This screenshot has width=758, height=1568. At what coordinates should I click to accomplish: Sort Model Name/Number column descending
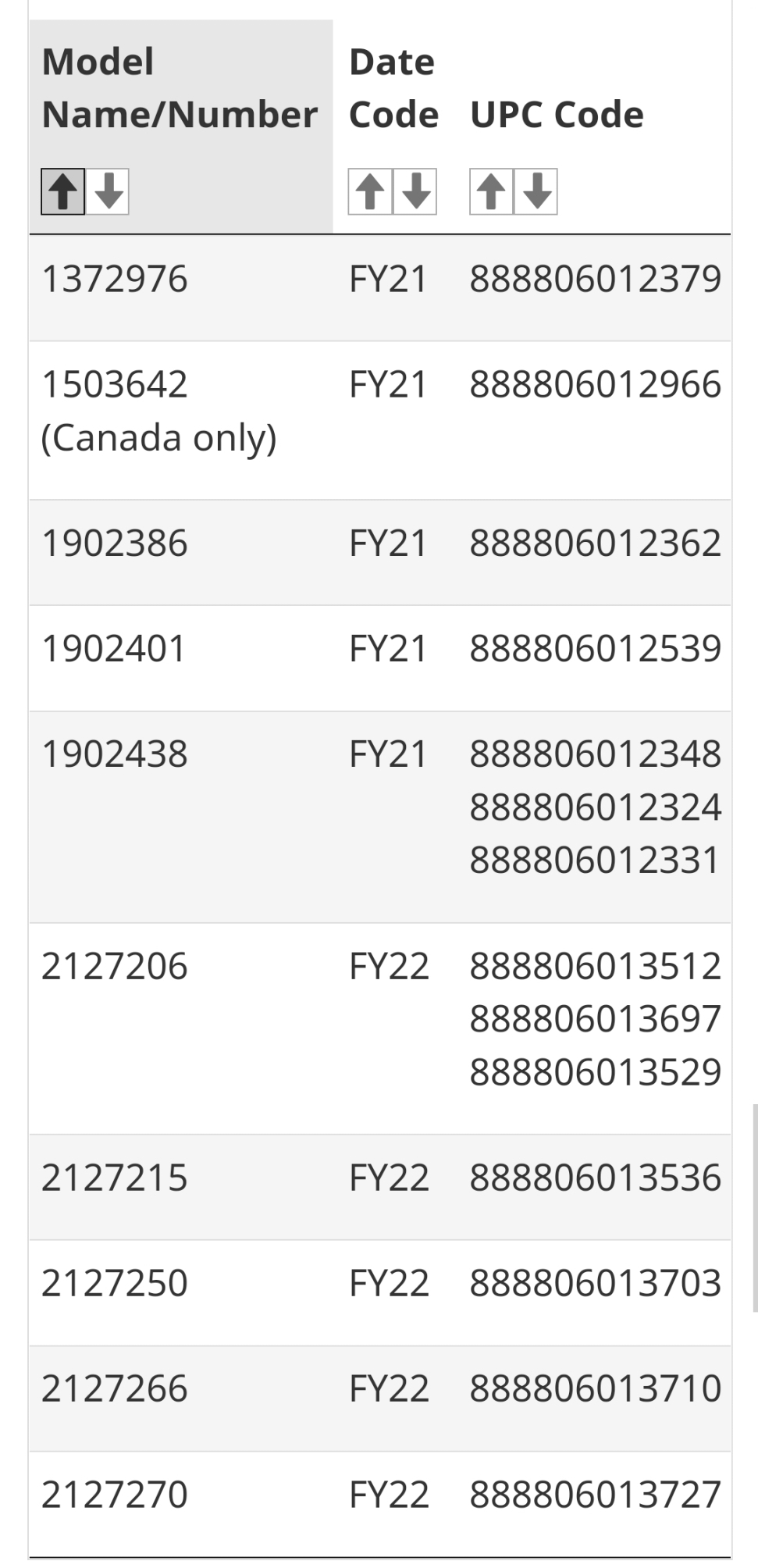[108, 191]
